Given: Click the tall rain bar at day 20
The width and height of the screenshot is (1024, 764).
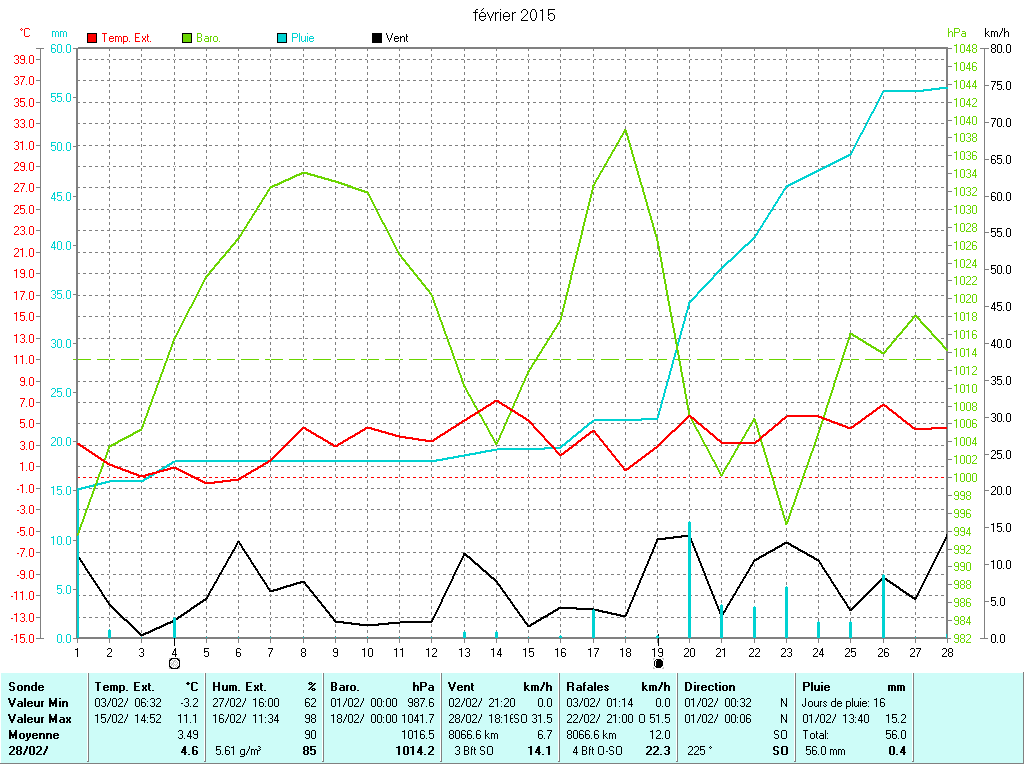Looking at the screenshot, I should pos(689,580).
